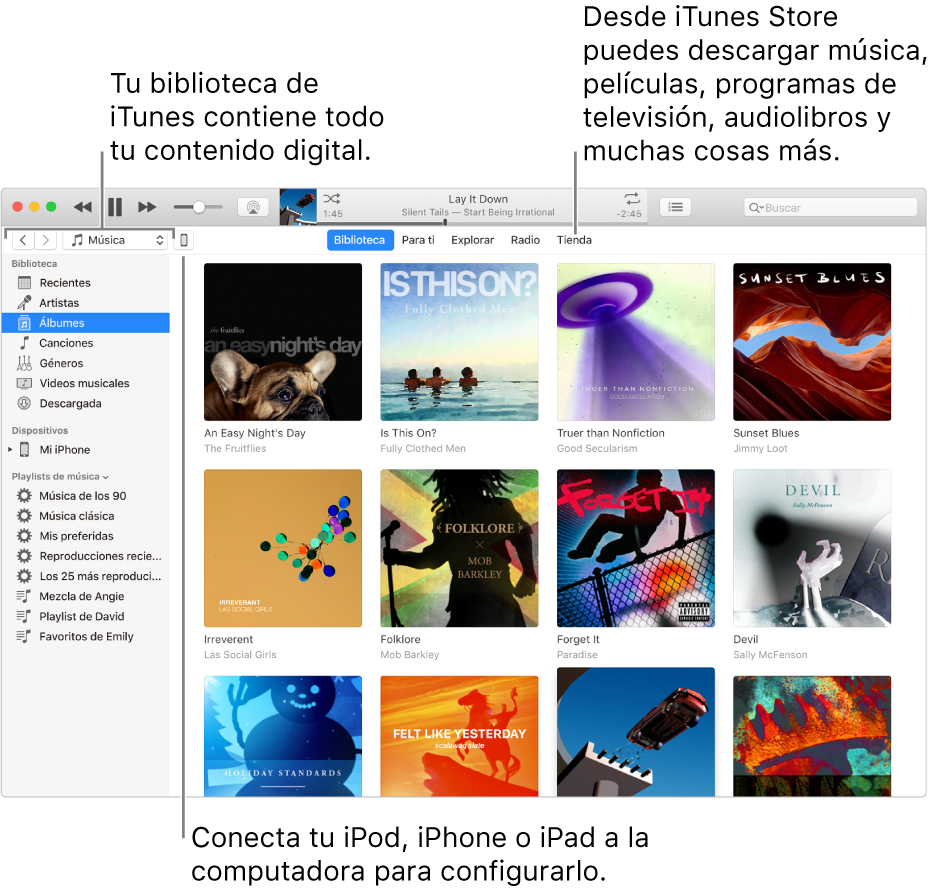
Task: Open the Devil album cover
Action: pyautogui.click(x=812, y=548)
